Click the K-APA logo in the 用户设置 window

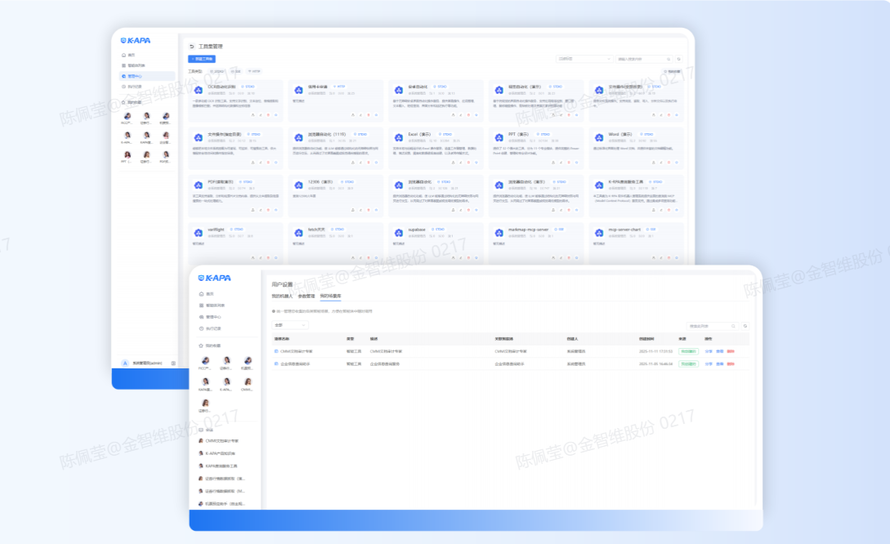click(215, 278)
